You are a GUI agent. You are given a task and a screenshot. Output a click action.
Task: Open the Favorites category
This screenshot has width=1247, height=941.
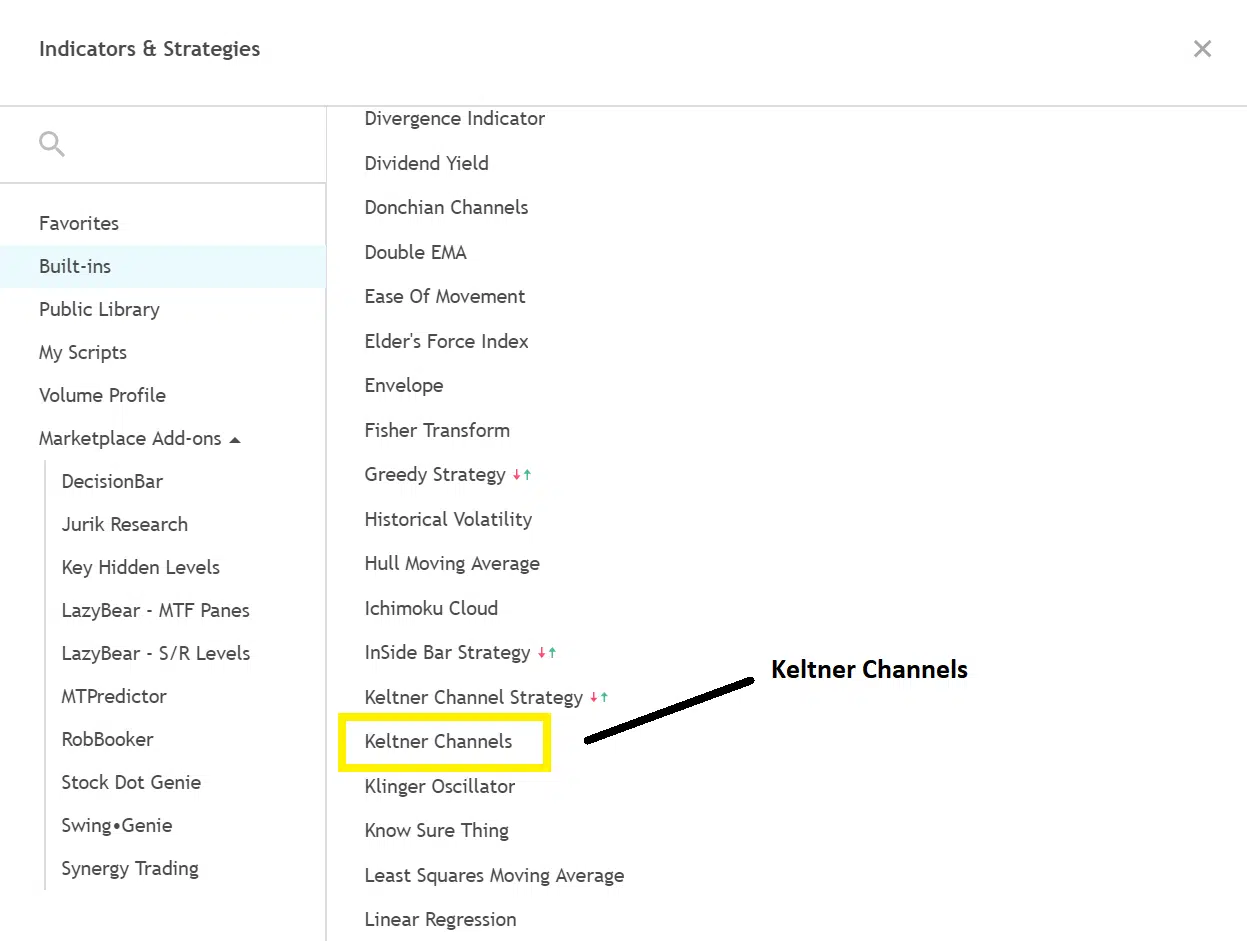[x=79, y=223]
